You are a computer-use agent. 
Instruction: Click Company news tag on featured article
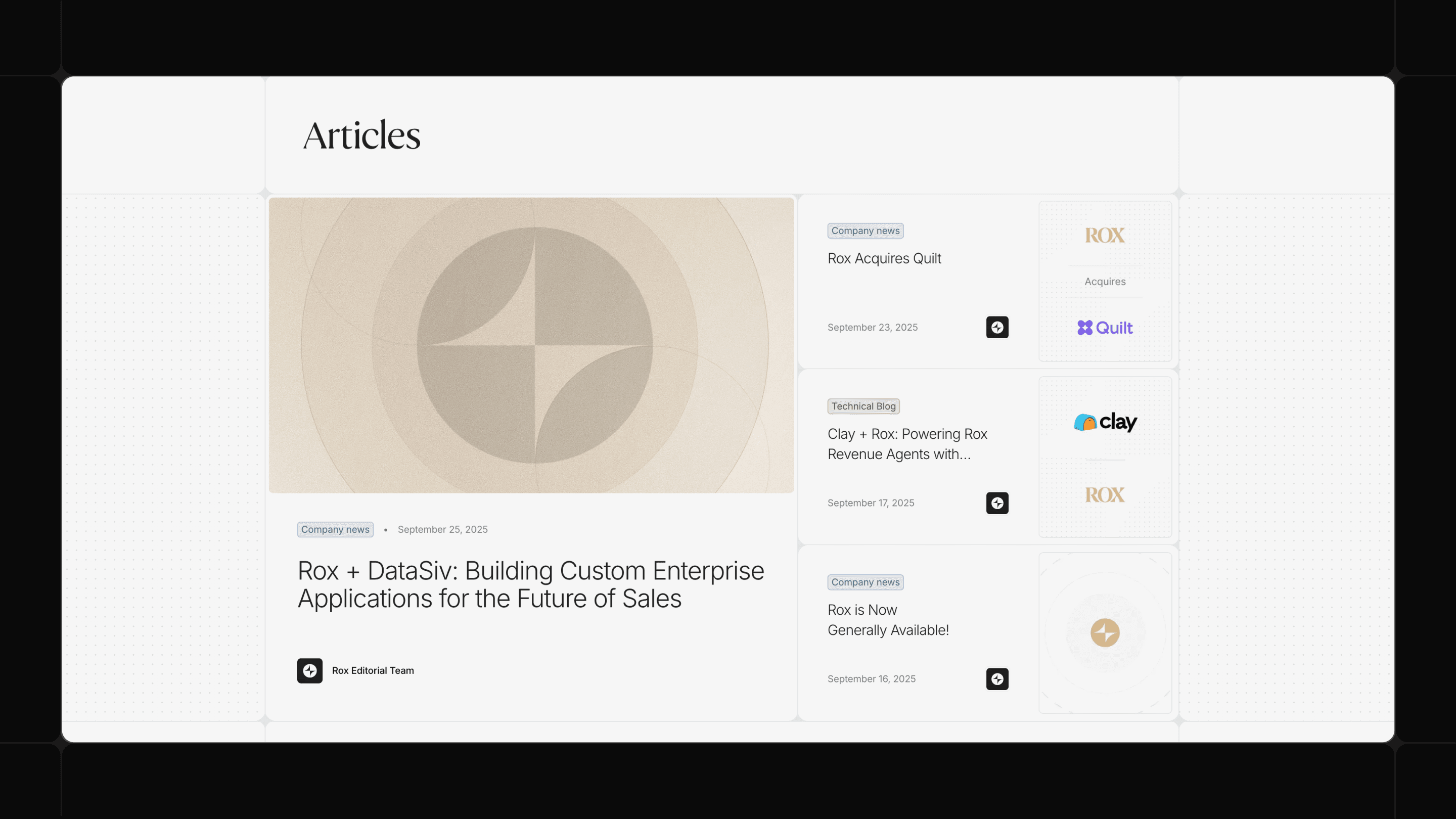(335, 530)
